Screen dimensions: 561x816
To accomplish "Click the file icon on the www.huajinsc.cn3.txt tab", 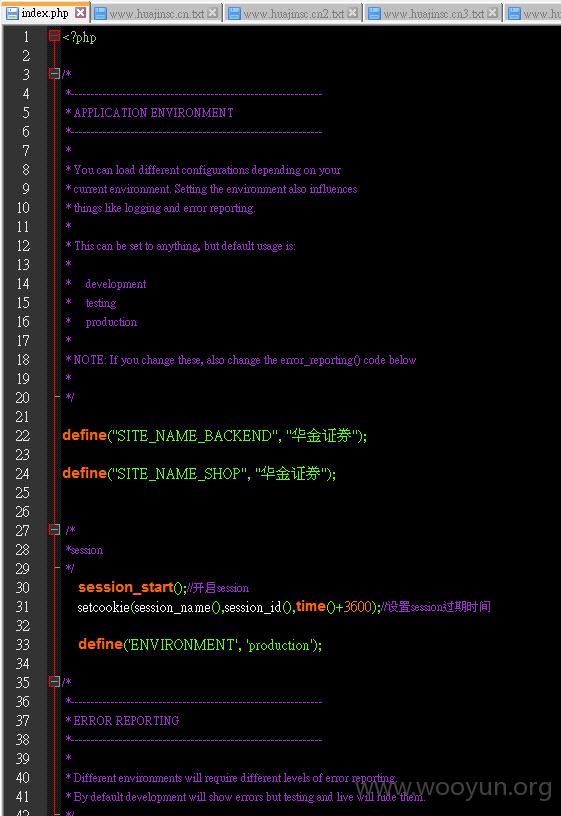I will (374, 14).
